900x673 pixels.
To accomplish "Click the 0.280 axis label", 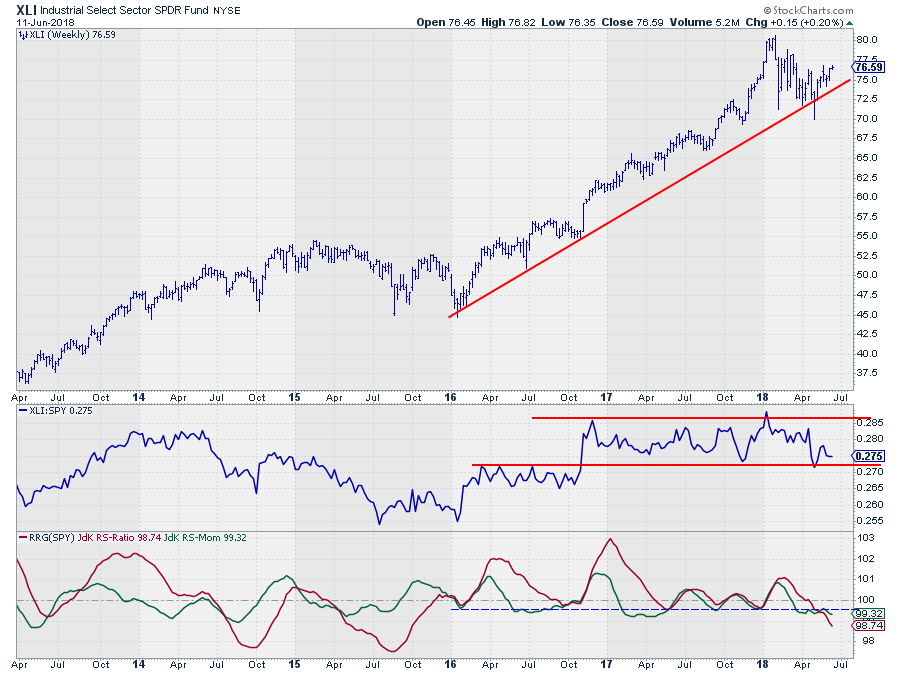I will pyautogui.click(x=869, y=439).
